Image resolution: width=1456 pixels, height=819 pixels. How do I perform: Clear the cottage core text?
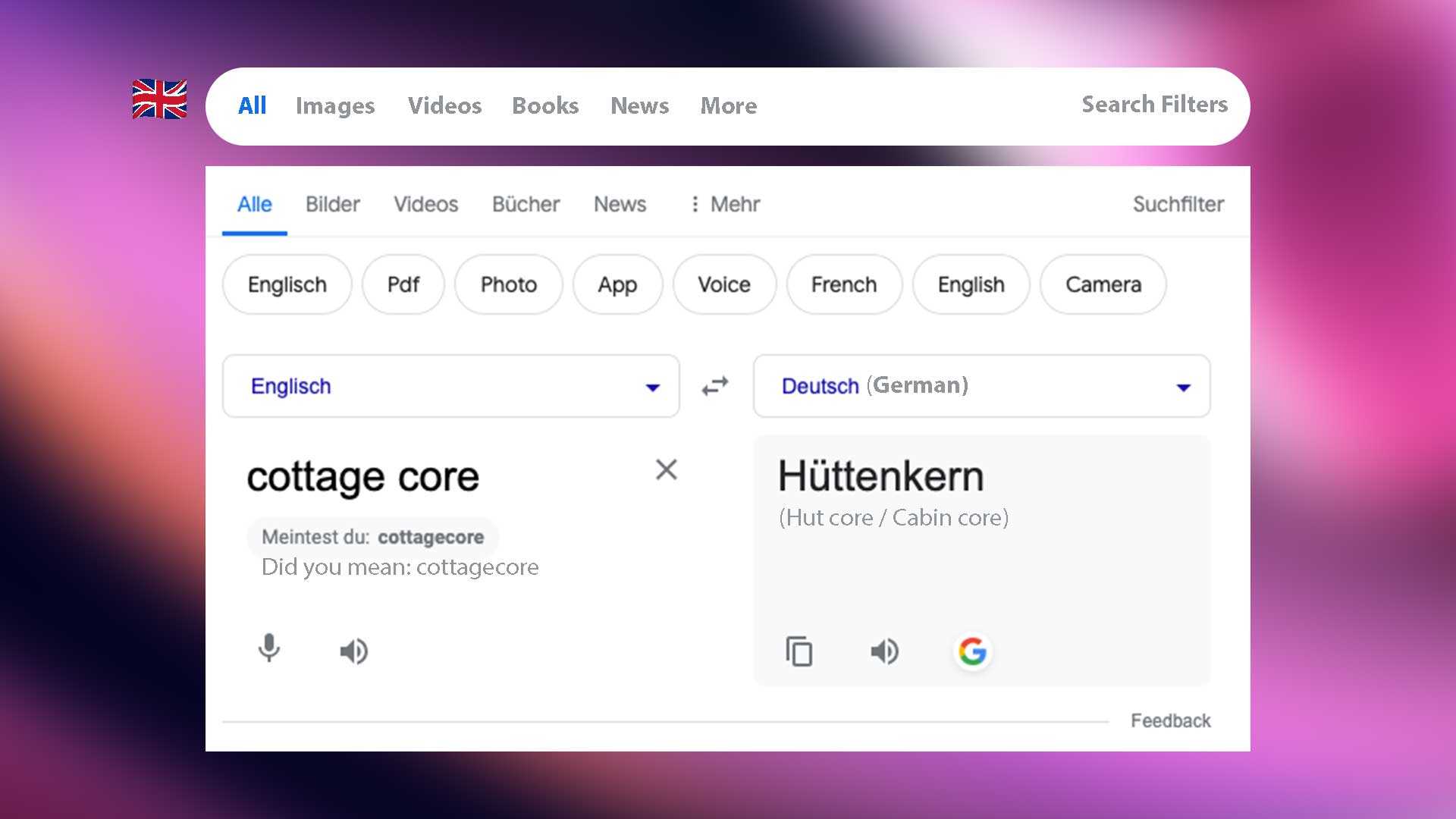pos(666,470)
